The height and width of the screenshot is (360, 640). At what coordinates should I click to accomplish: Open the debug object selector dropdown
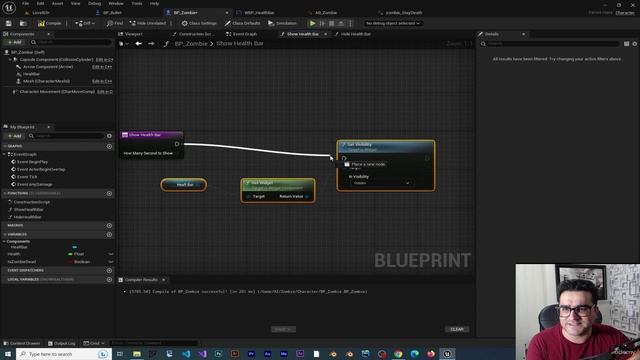coord(393,23)
